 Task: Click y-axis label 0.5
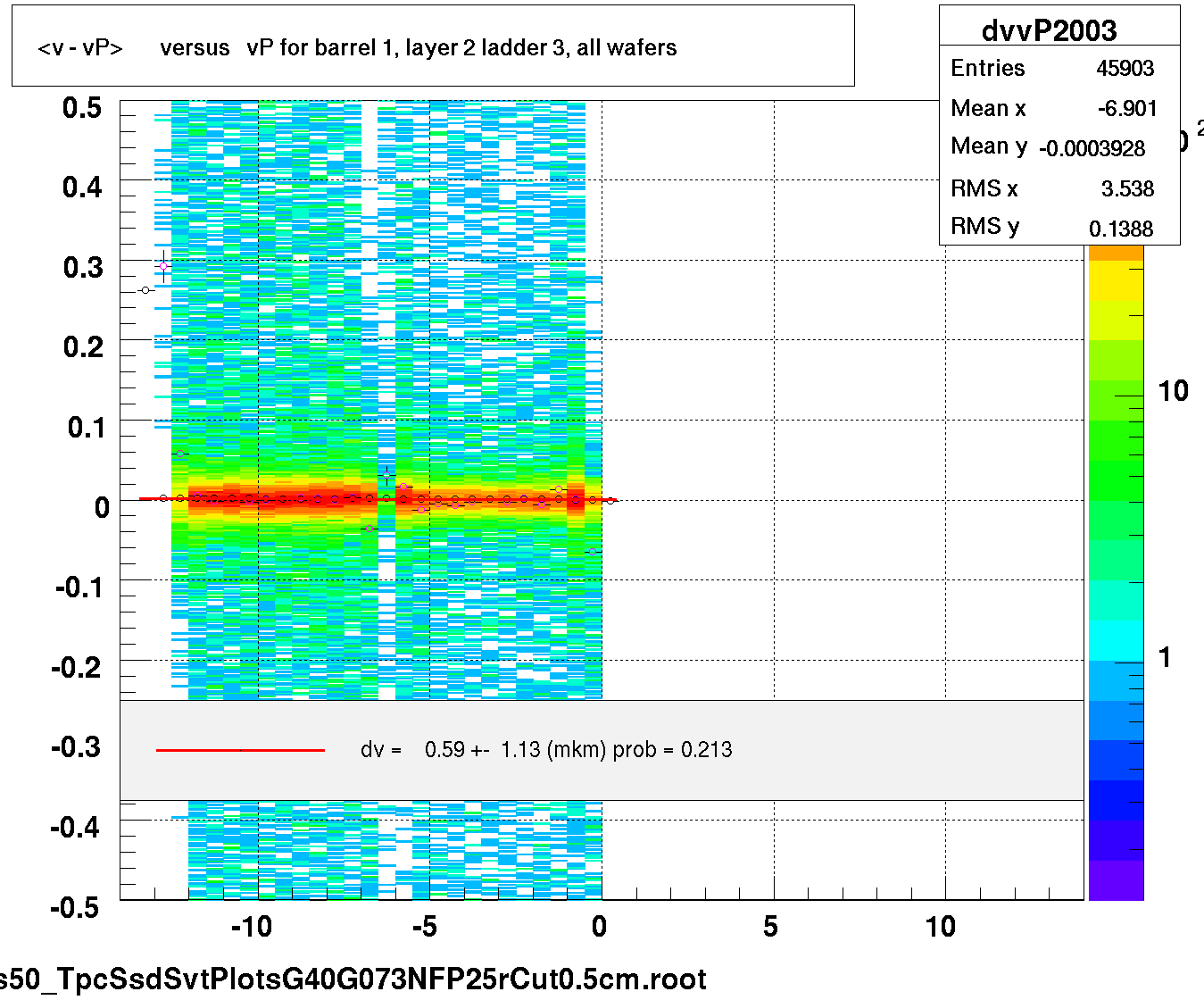[82, 108]
